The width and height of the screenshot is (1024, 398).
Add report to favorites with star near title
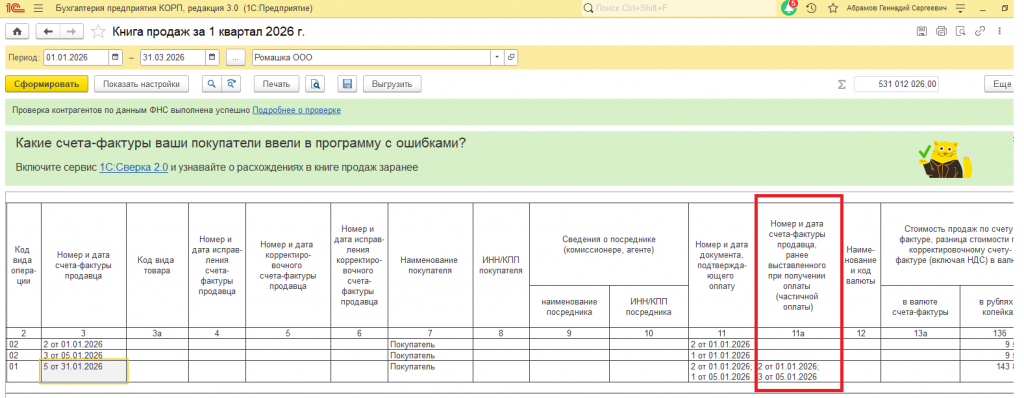(x=99, y=31)
